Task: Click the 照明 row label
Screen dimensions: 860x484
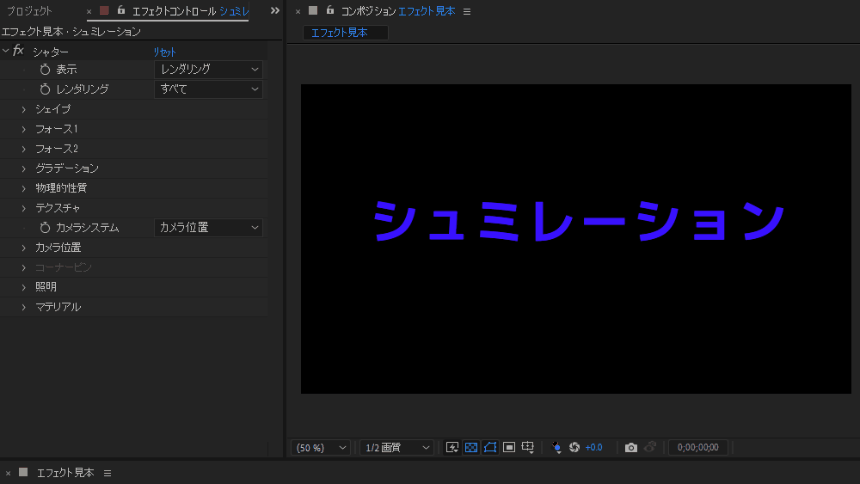Action: click(46, 287)
